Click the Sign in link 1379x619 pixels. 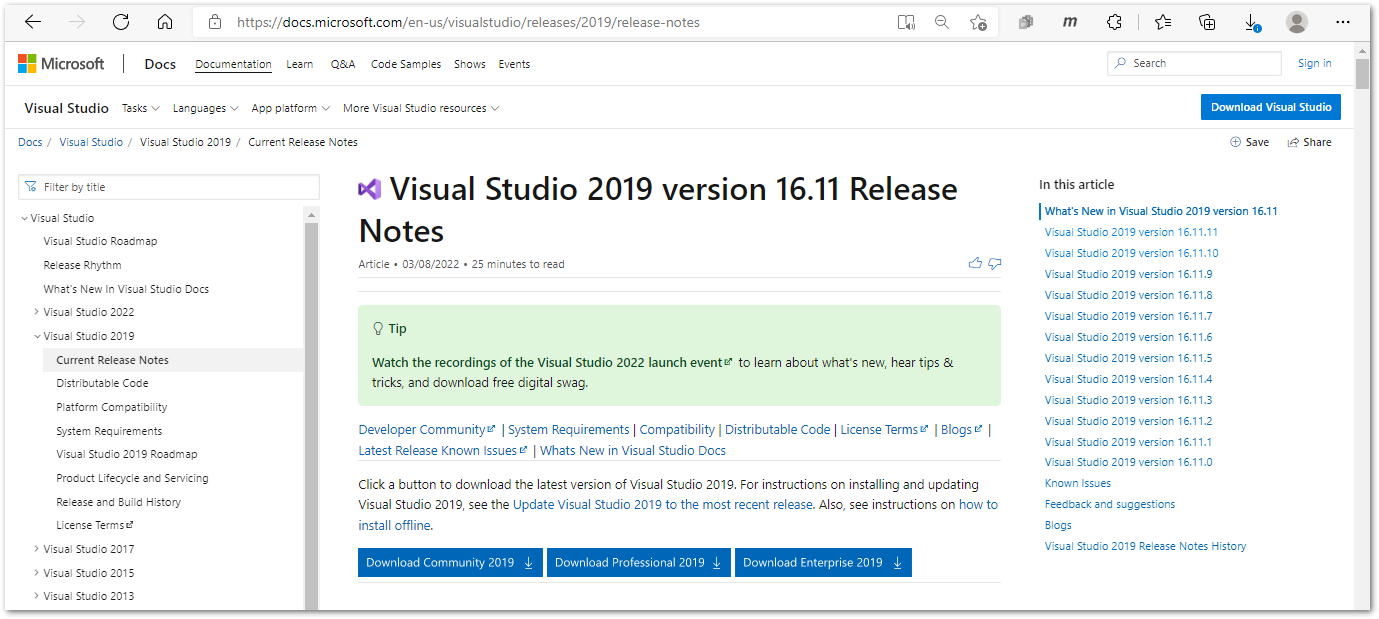(1314, 63)
